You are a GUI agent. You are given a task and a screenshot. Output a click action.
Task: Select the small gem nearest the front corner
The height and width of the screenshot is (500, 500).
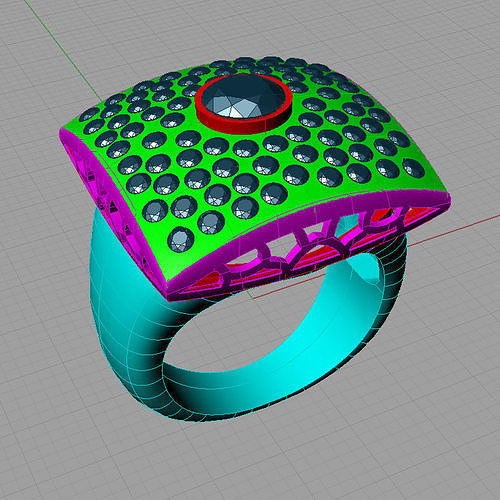point(180,239)
